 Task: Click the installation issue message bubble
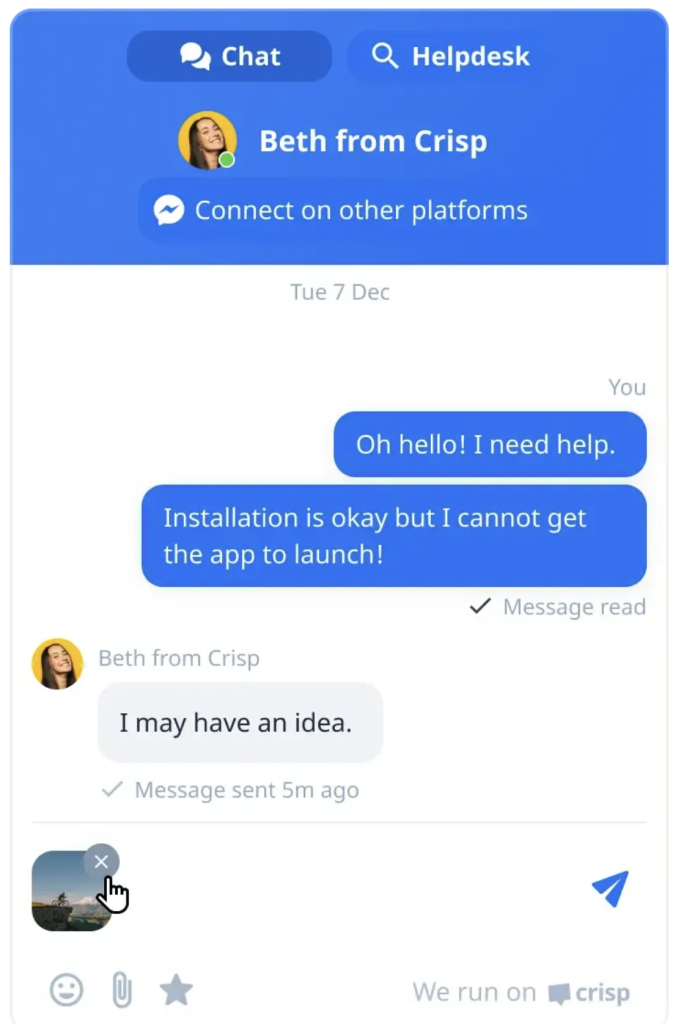click(394, 536)
